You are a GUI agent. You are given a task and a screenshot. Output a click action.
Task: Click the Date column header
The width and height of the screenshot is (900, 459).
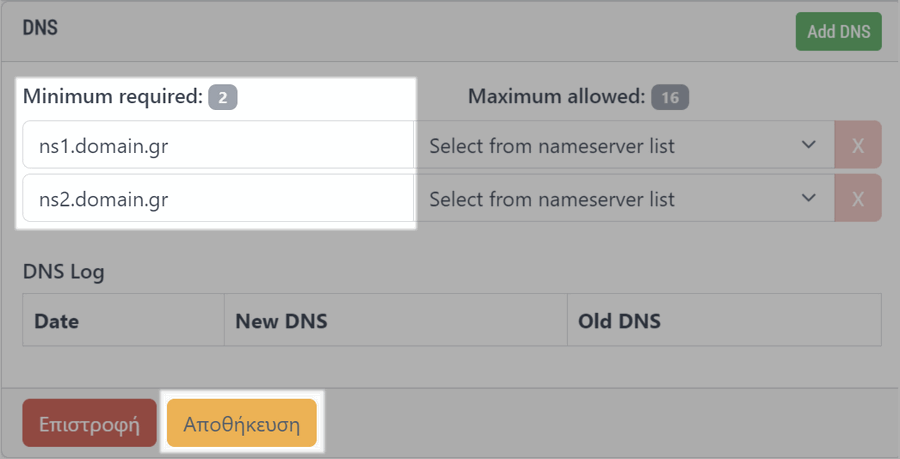pyautogui.click(x=57, y=322)
